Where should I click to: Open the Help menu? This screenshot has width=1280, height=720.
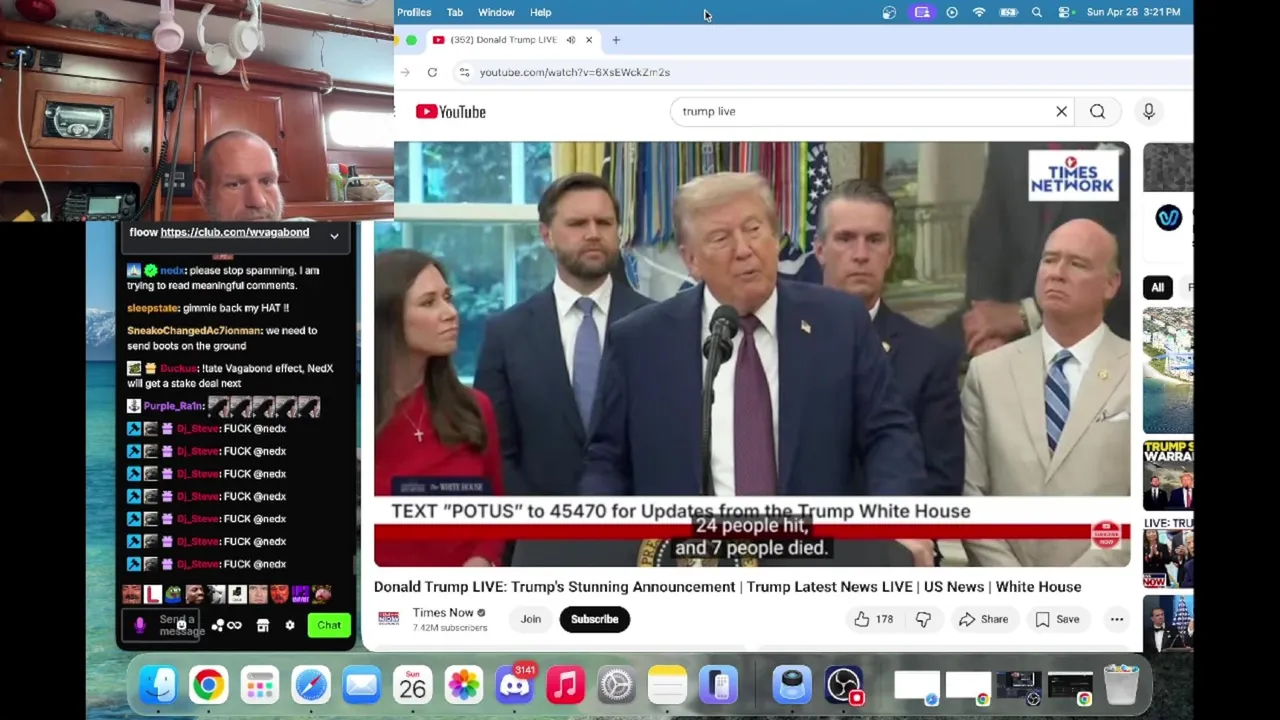(540, 12)
